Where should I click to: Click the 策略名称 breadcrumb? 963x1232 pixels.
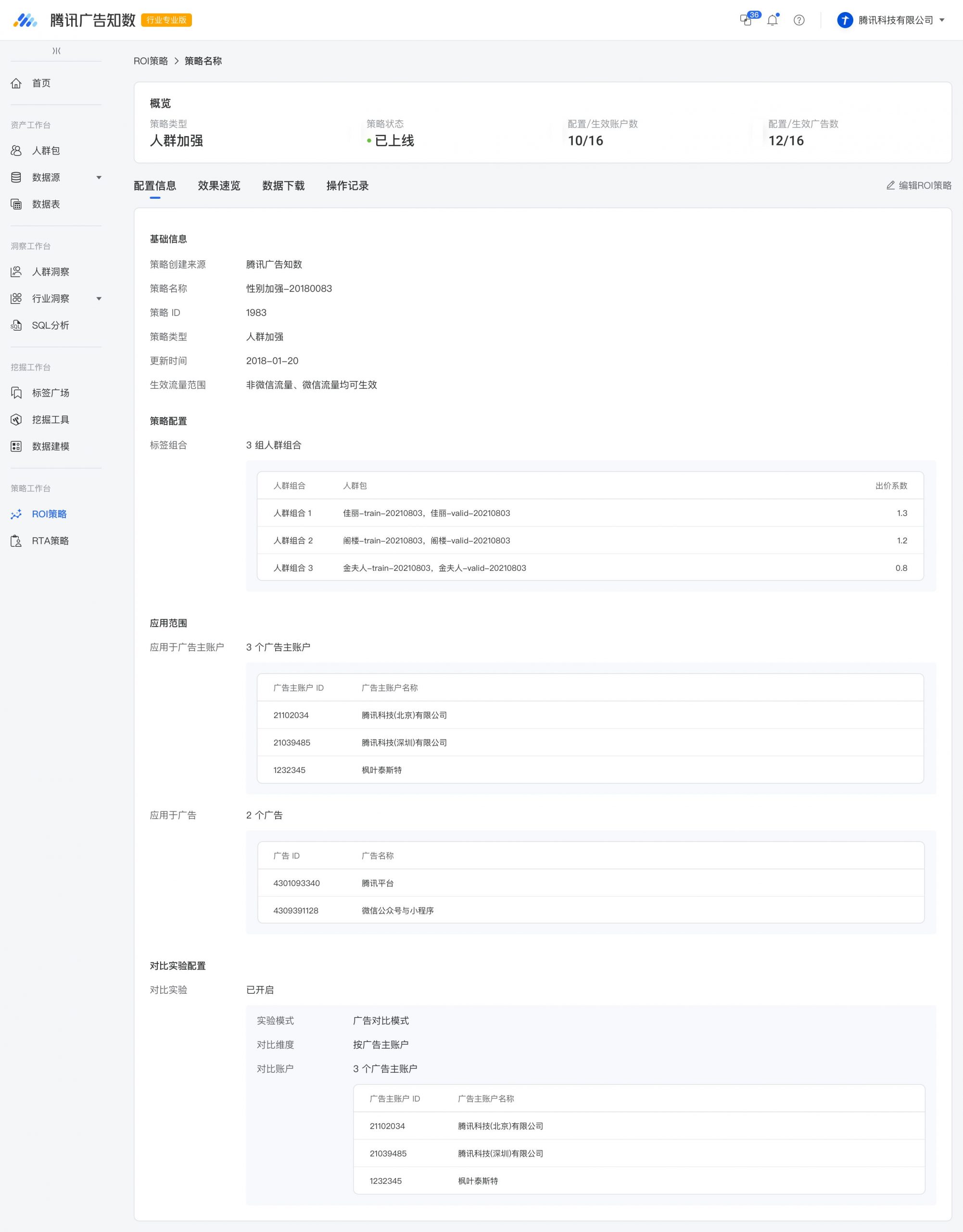pos(203,61)
